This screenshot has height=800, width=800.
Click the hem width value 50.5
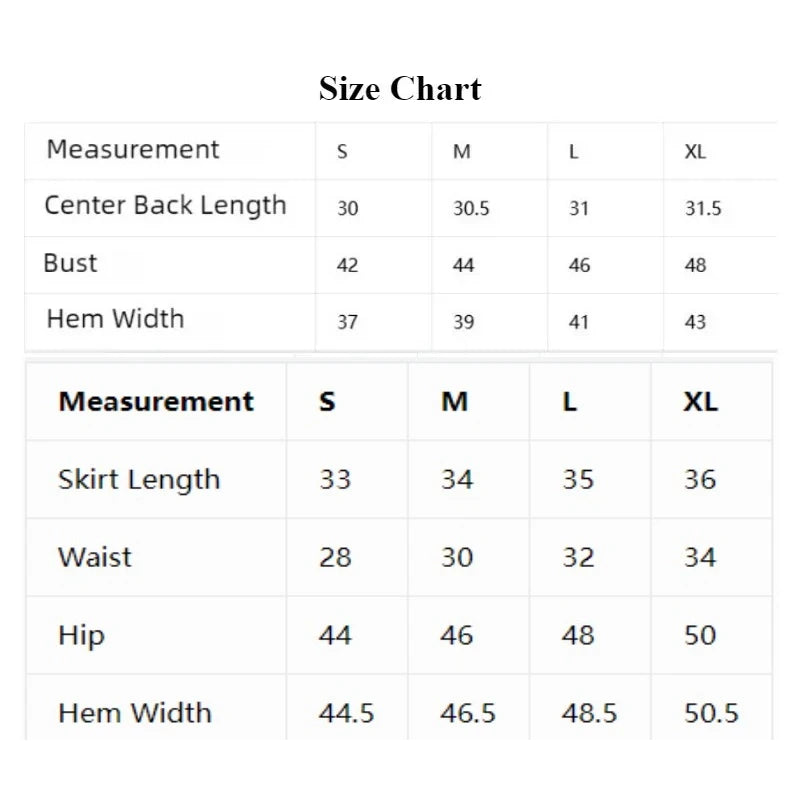coord(711,713)
